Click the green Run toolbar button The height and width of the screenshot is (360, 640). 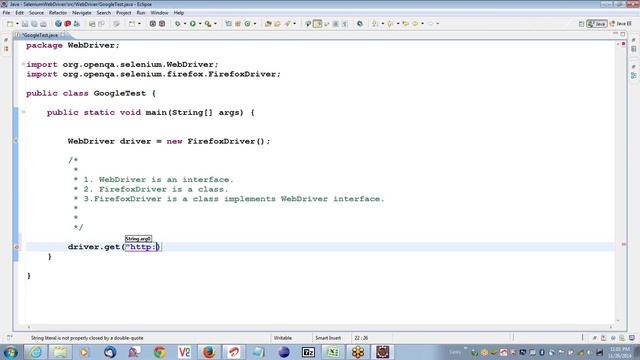coord(193,24)
